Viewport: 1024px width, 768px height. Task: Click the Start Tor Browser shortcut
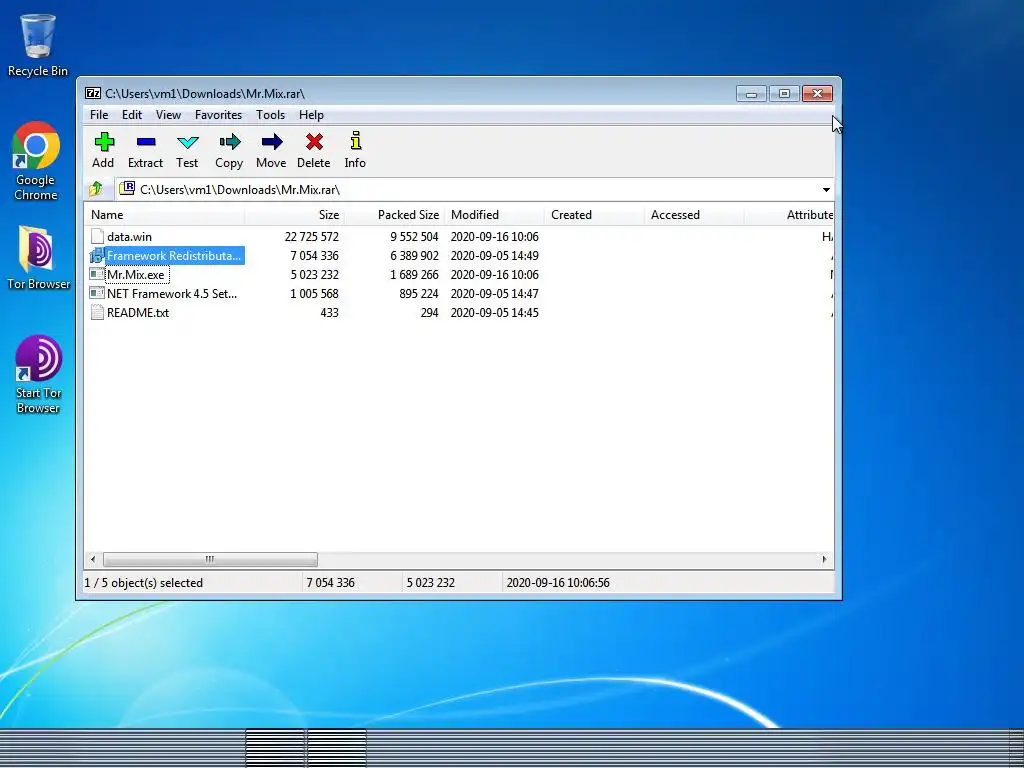(39, 359)
